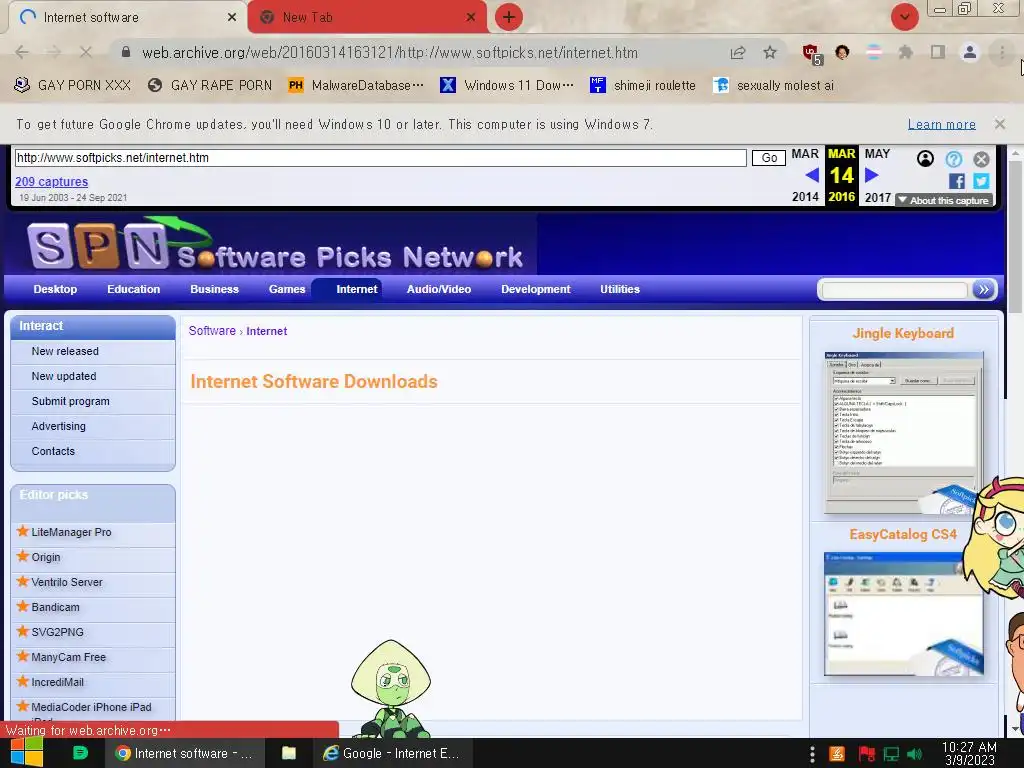Open Ventrilo Server editor pick
Screen dimensions: 1024x768
(x=67, y=582)
